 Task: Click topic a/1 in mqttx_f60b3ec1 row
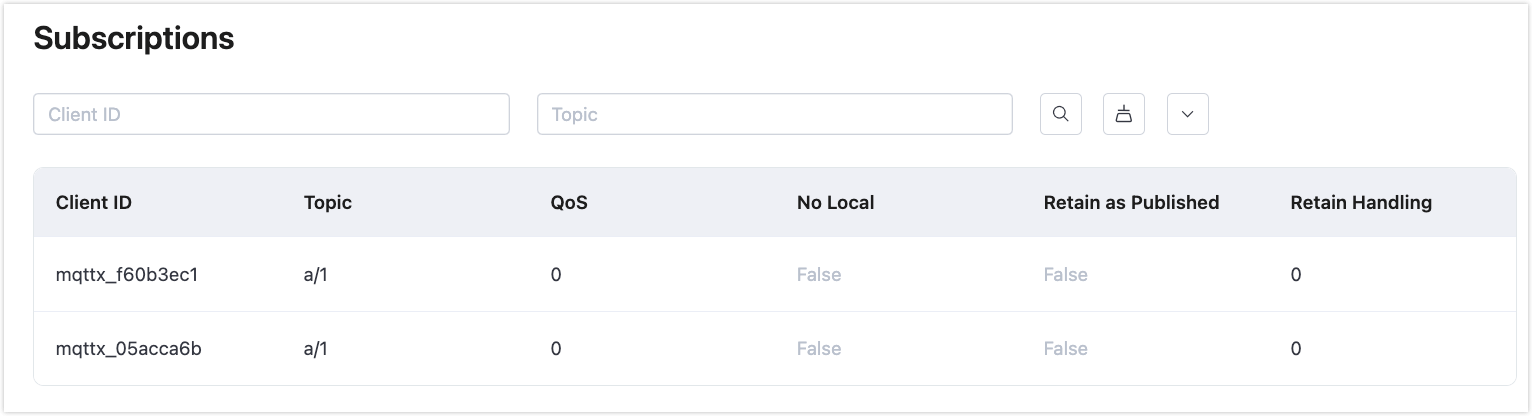[316, 274]
